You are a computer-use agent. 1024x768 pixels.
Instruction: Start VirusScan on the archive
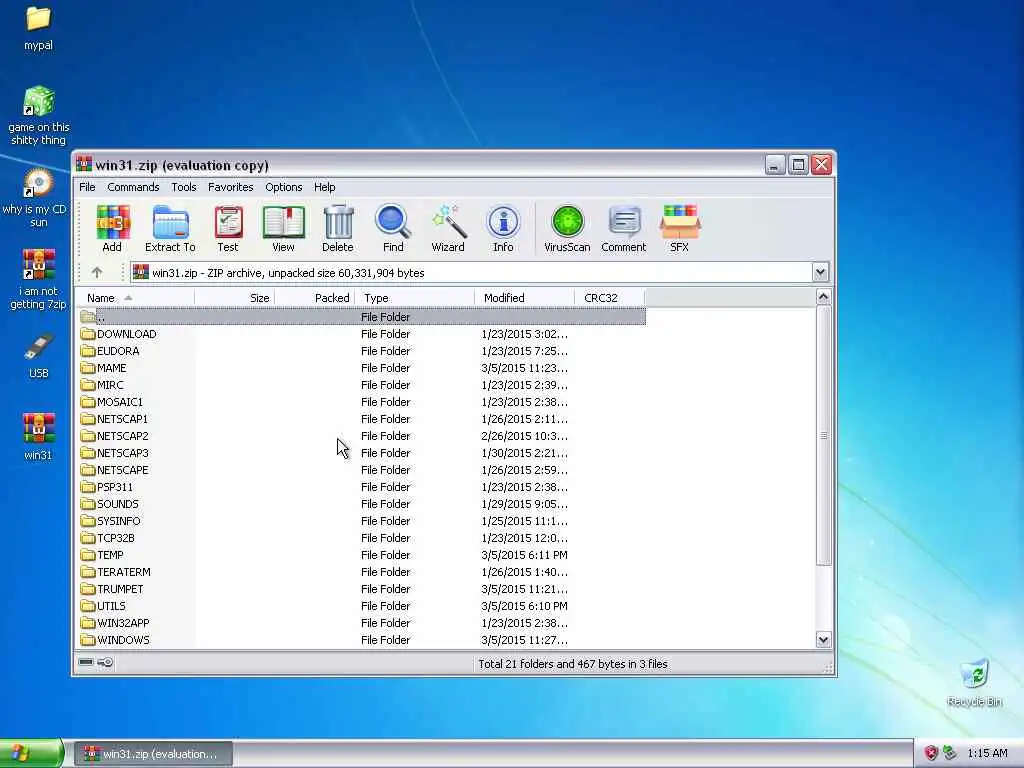(567, 228)
